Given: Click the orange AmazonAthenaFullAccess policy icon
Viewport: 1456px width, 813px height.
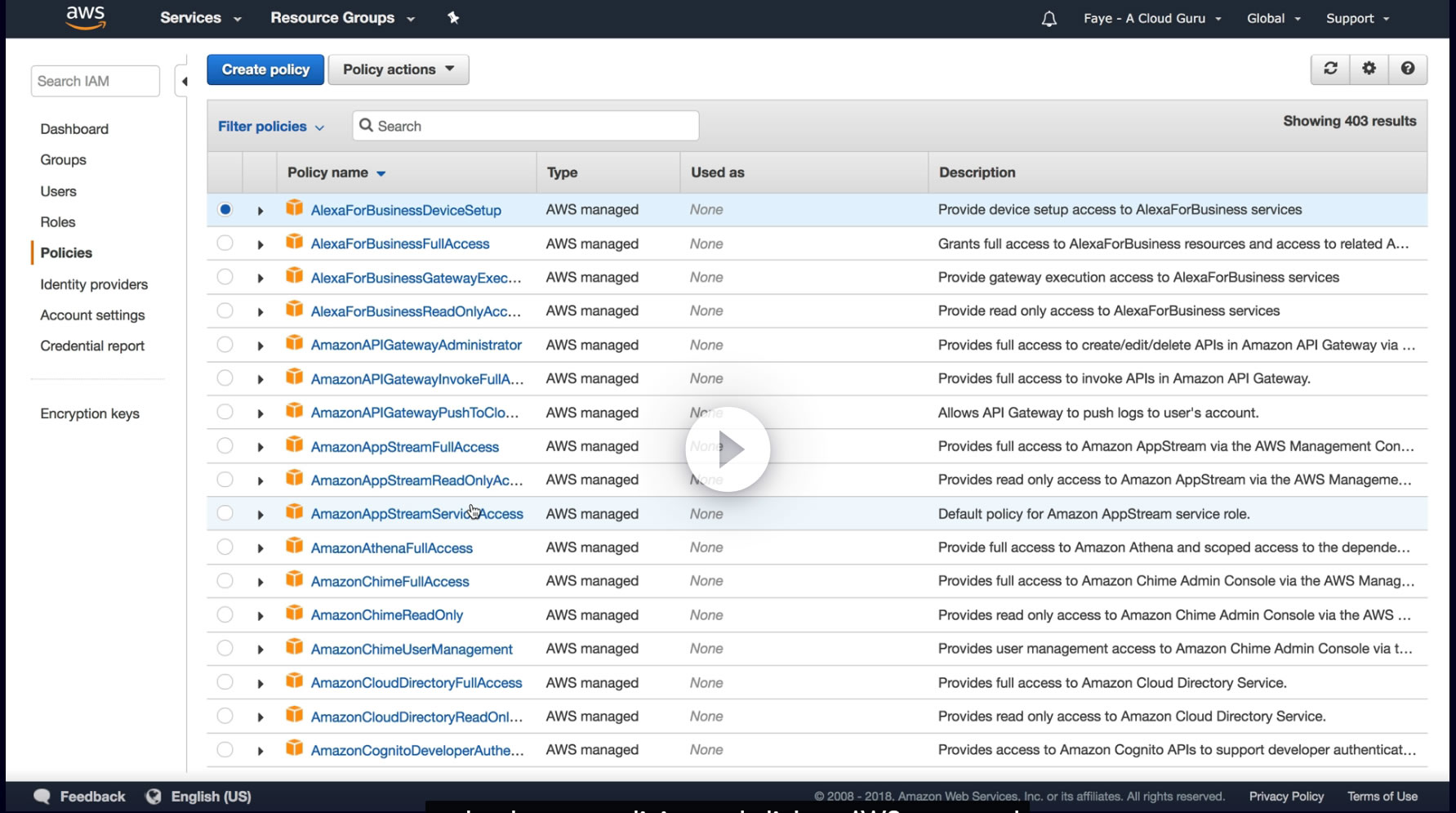Looking at the screenshot, I should point(294,547).
